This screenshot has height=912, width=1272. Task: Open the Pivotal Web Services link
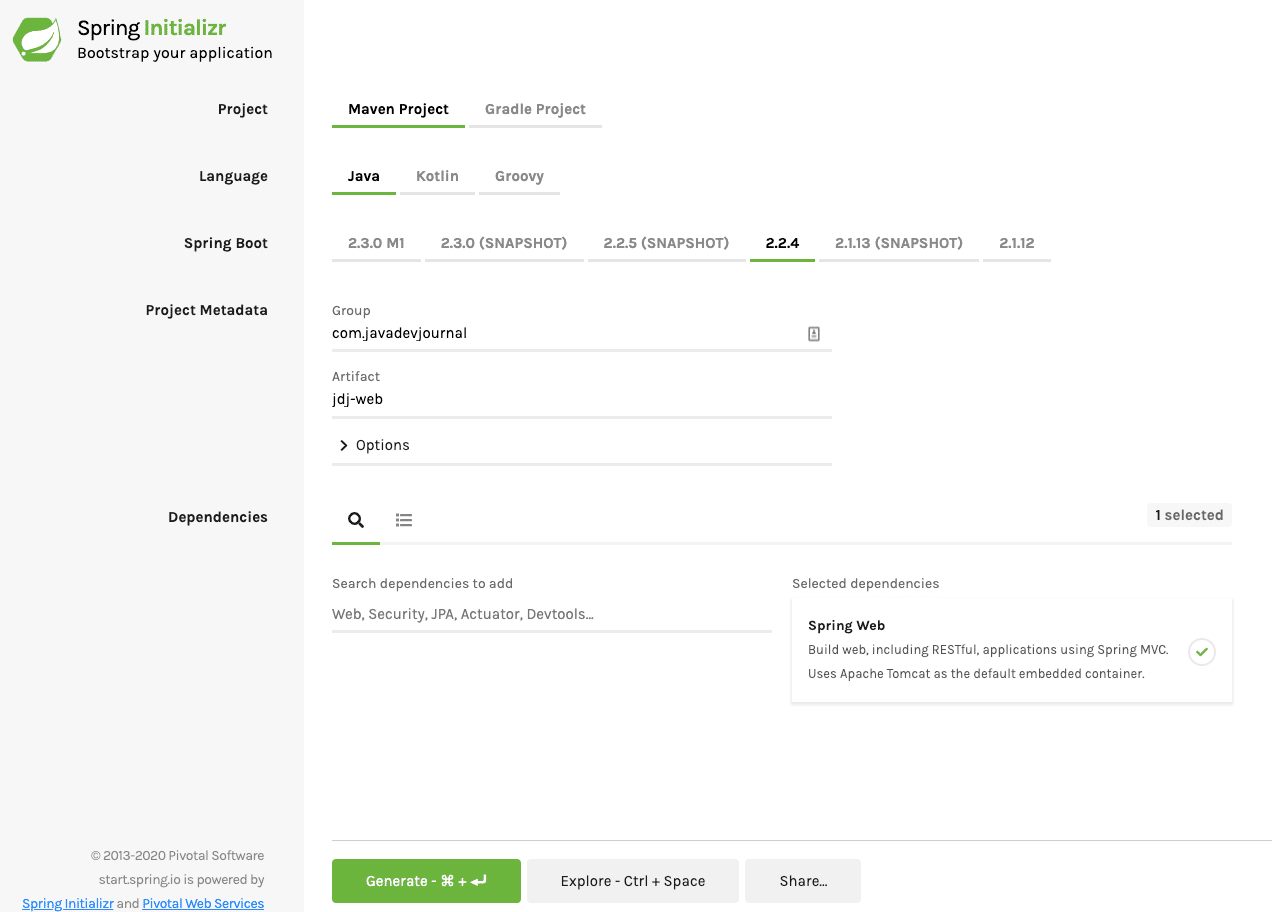coord(202,903)
